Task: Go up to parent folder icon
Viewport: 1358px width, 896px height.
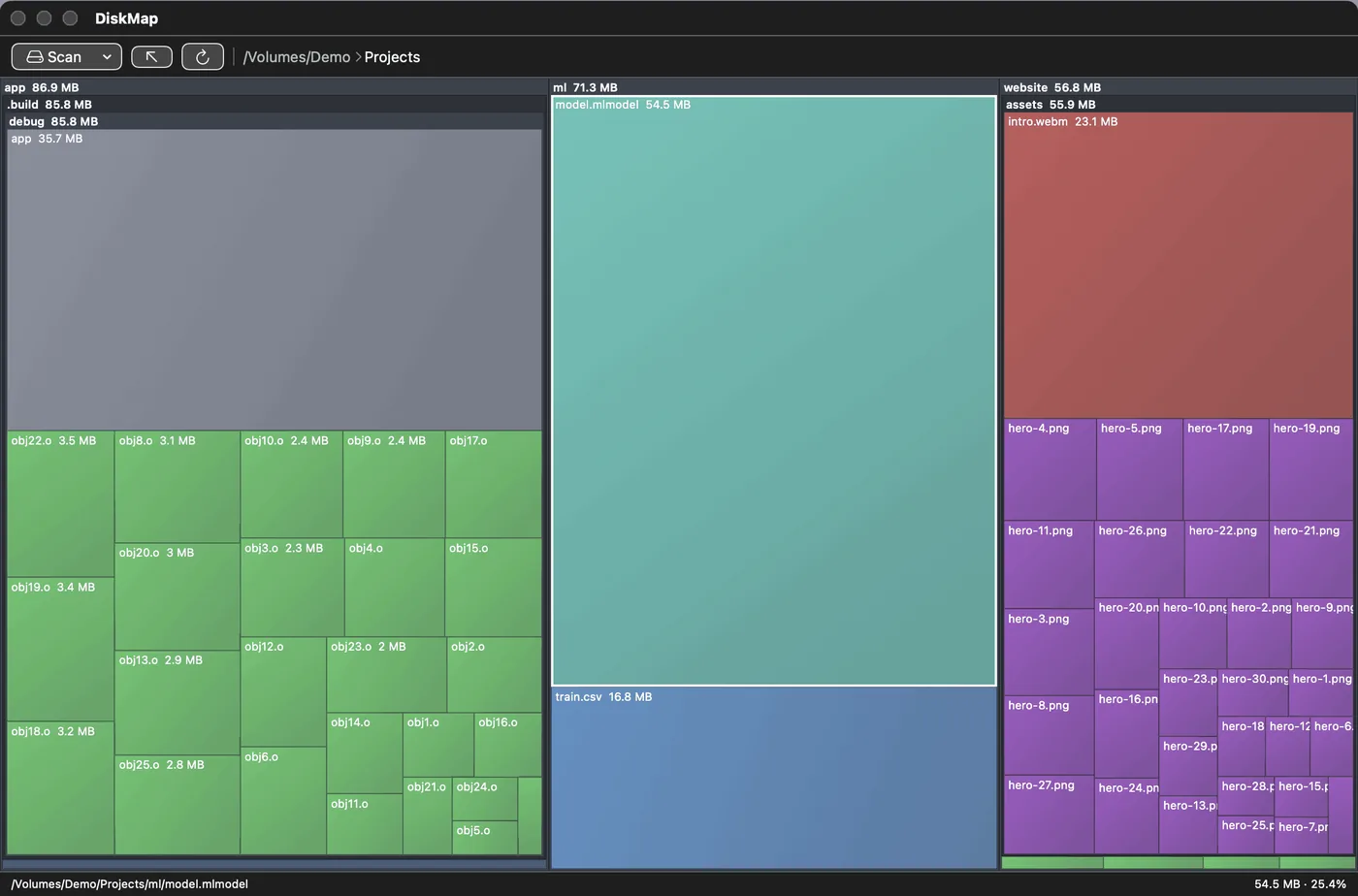Action: 151,57
